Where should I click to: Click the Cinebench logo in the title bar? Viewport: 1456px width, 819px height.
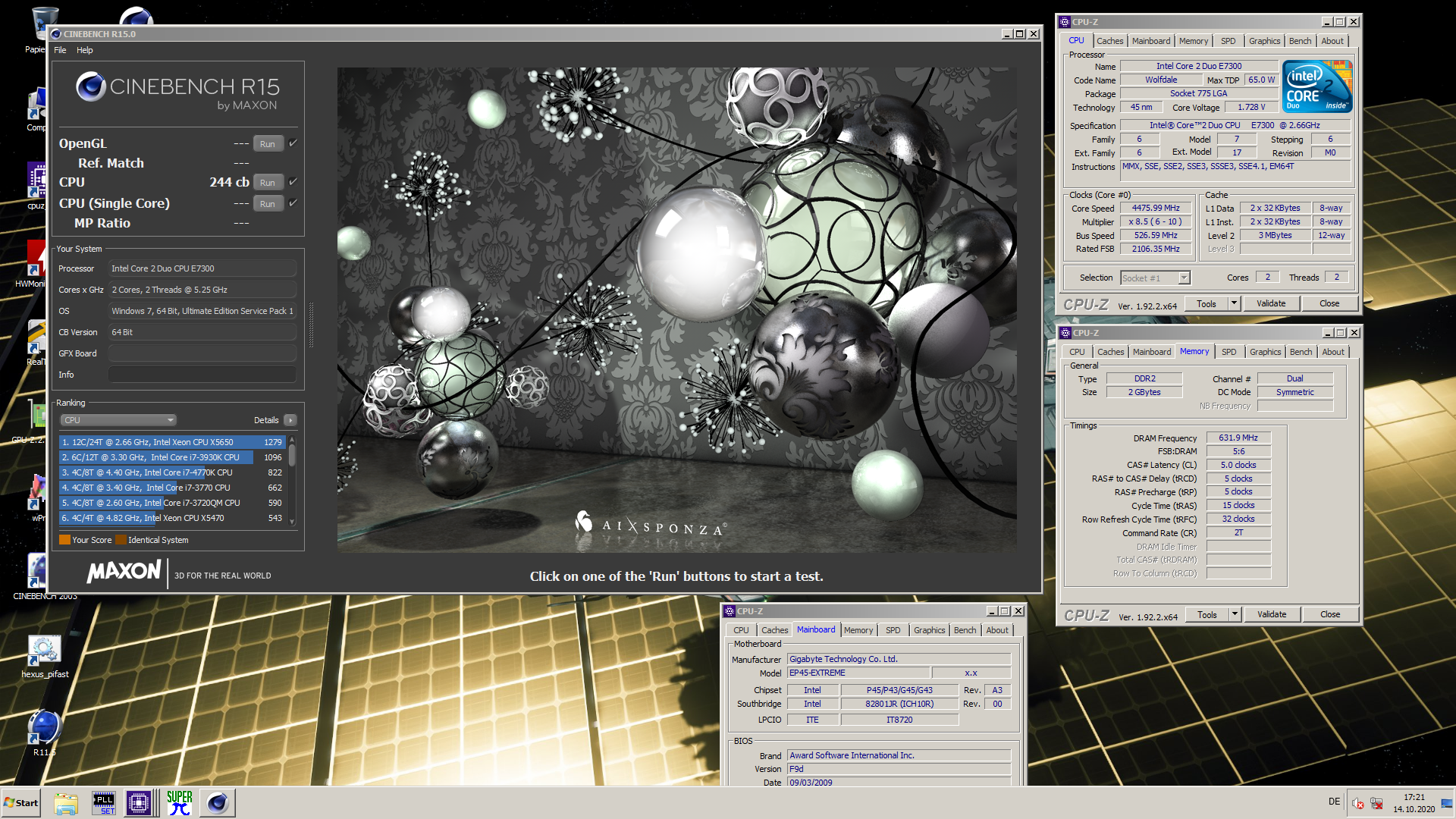coord(56,34)
